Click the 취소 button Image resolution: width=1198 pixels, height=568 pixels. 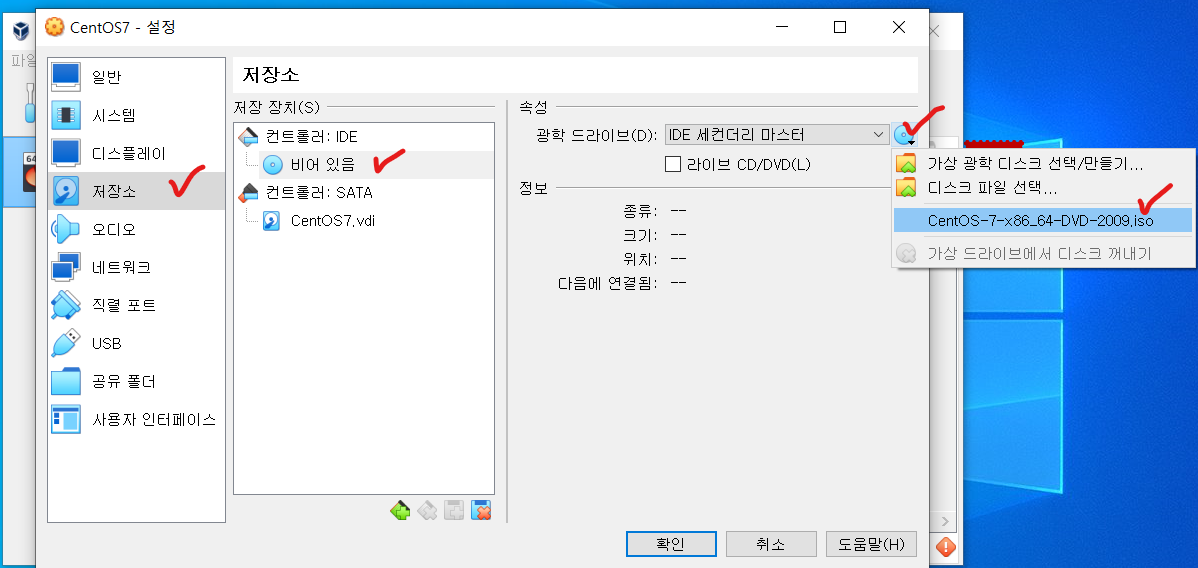[x=771, y=544]
